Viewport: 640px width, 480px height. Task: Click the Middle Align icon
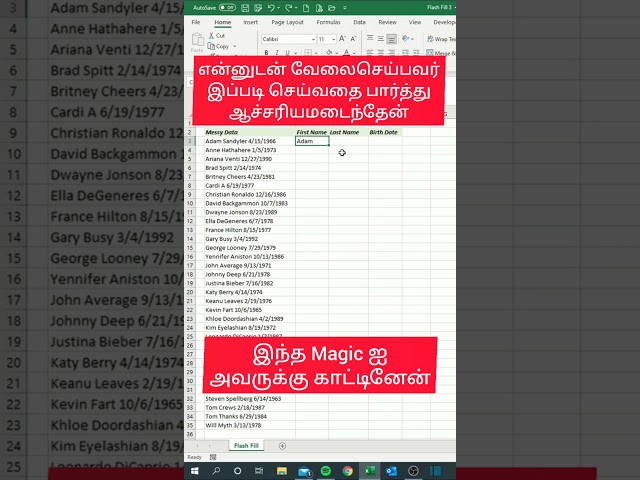pyautogui.click(x=380, y=38)
